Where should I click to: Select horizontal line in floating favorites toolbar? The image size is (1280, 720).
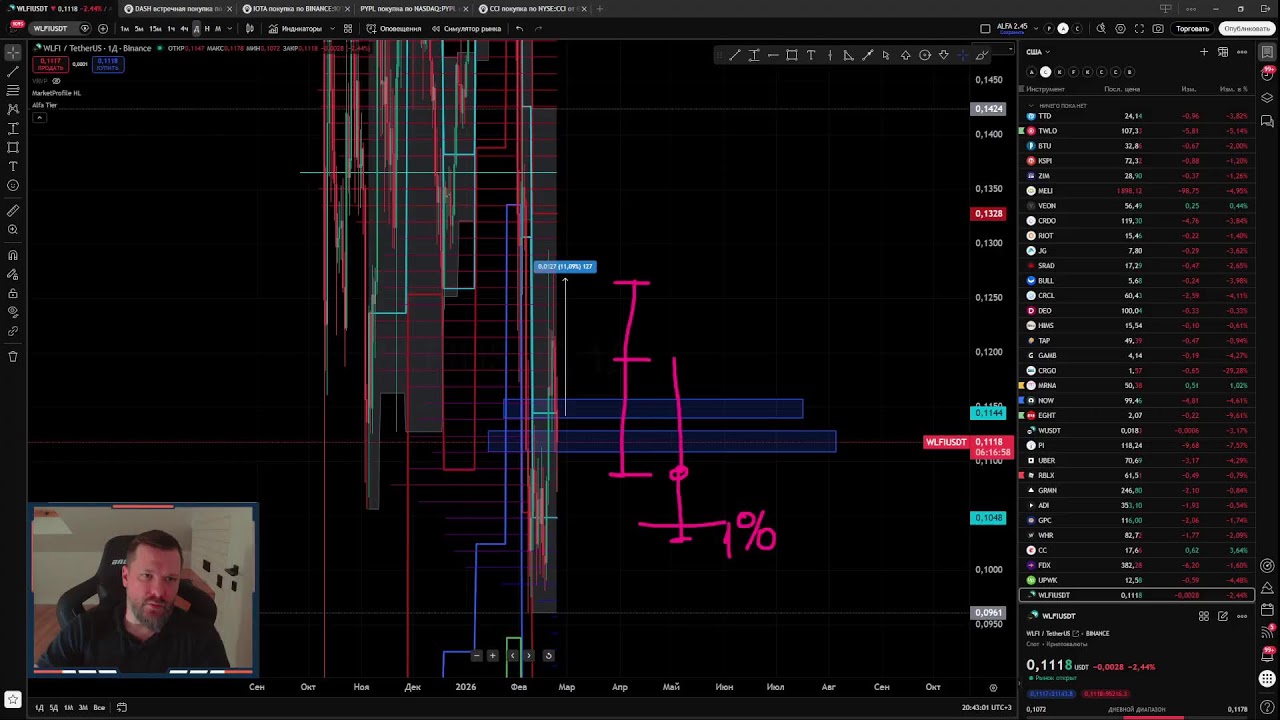(773, 55)
